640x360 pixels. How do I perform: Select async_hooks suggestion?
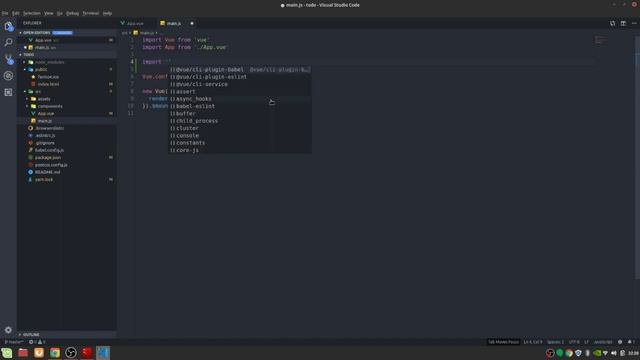point(240,99)
